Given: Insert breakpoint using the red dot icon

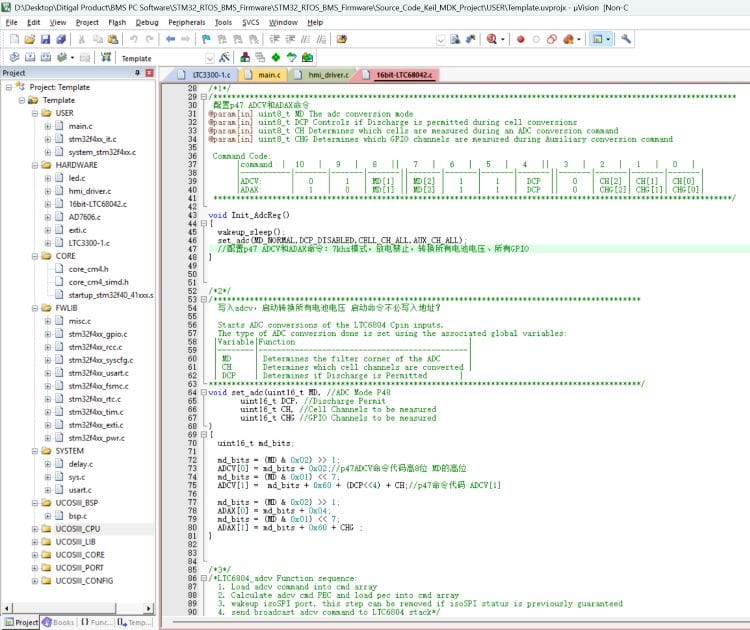Looking at the screenshot, I should click(521, 39).
